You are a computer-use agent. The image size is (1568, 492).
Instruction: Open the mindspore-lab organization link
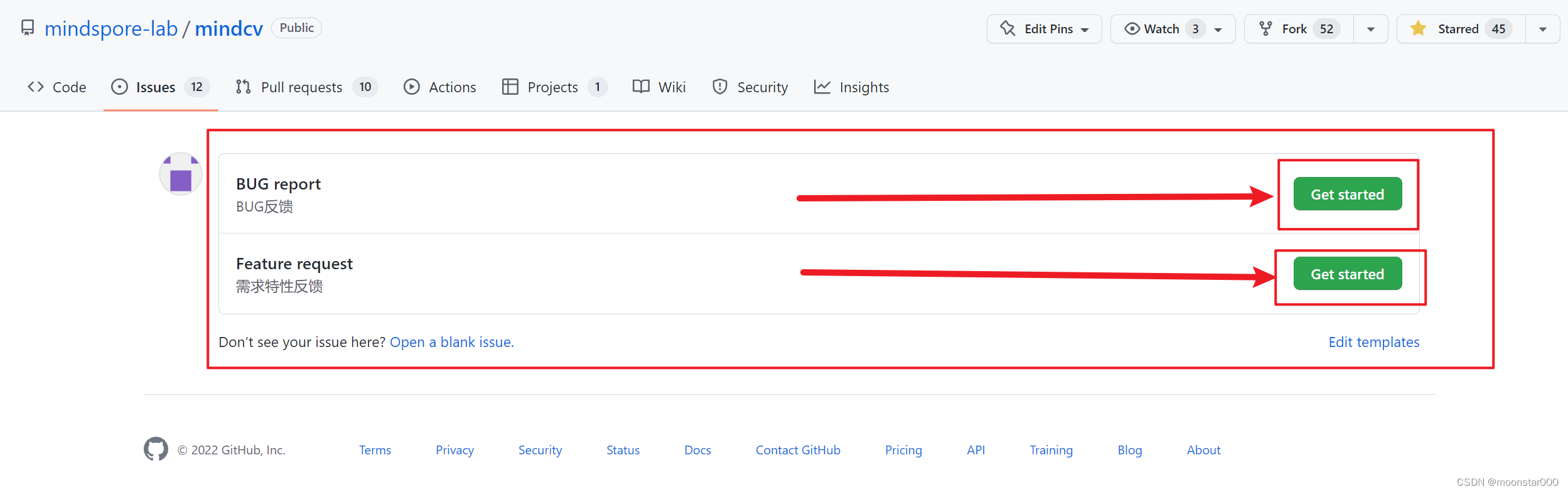111,28
